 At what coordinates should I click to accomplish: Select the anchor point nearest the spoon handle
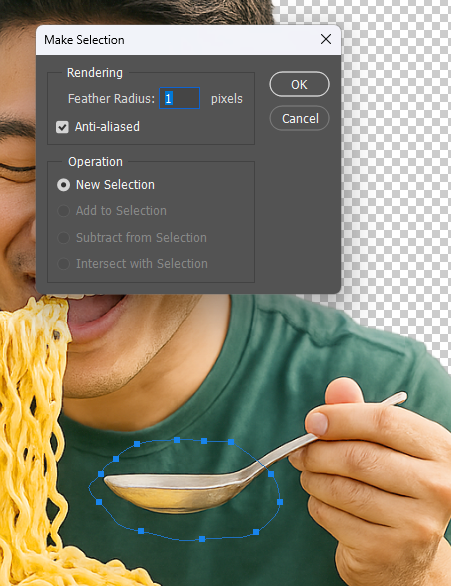click(x=271, y=474)
